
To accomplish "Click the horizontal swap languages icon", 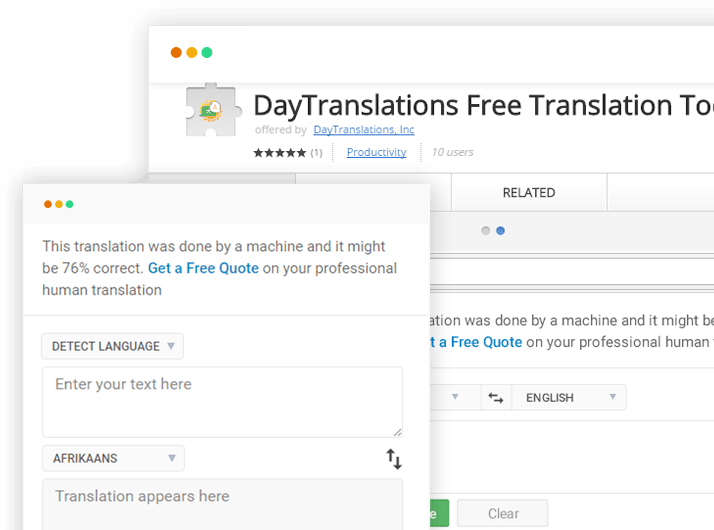I will click(x=496, y=397).
